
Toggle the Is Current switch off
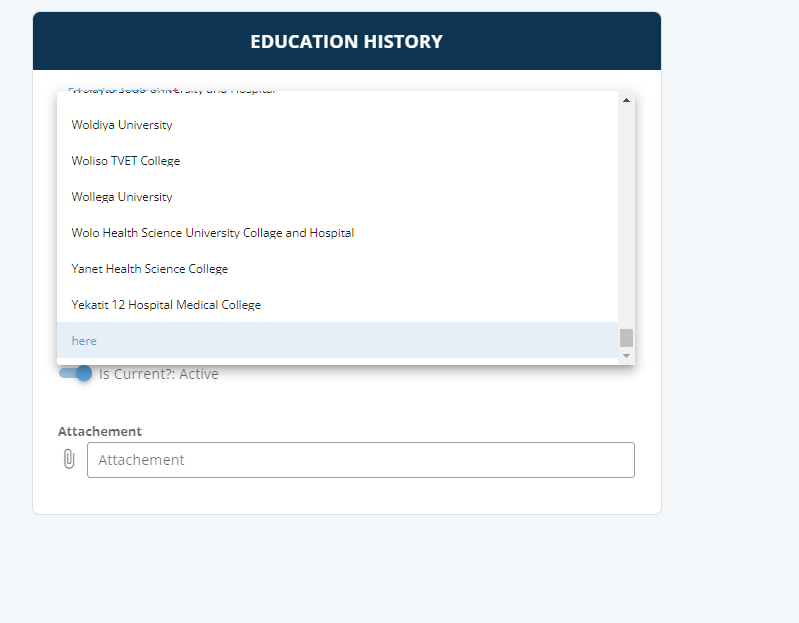tap(75, 373)
